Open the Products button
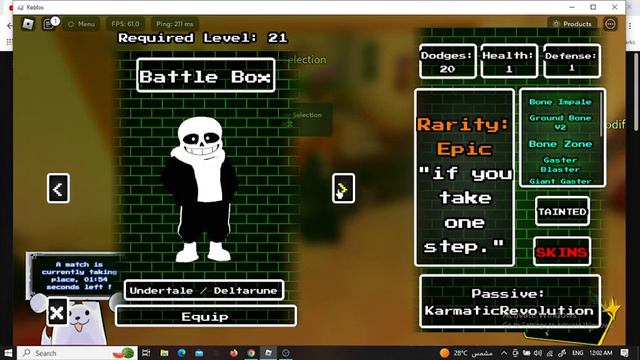640x360 pixels. [x=572, y=24]
